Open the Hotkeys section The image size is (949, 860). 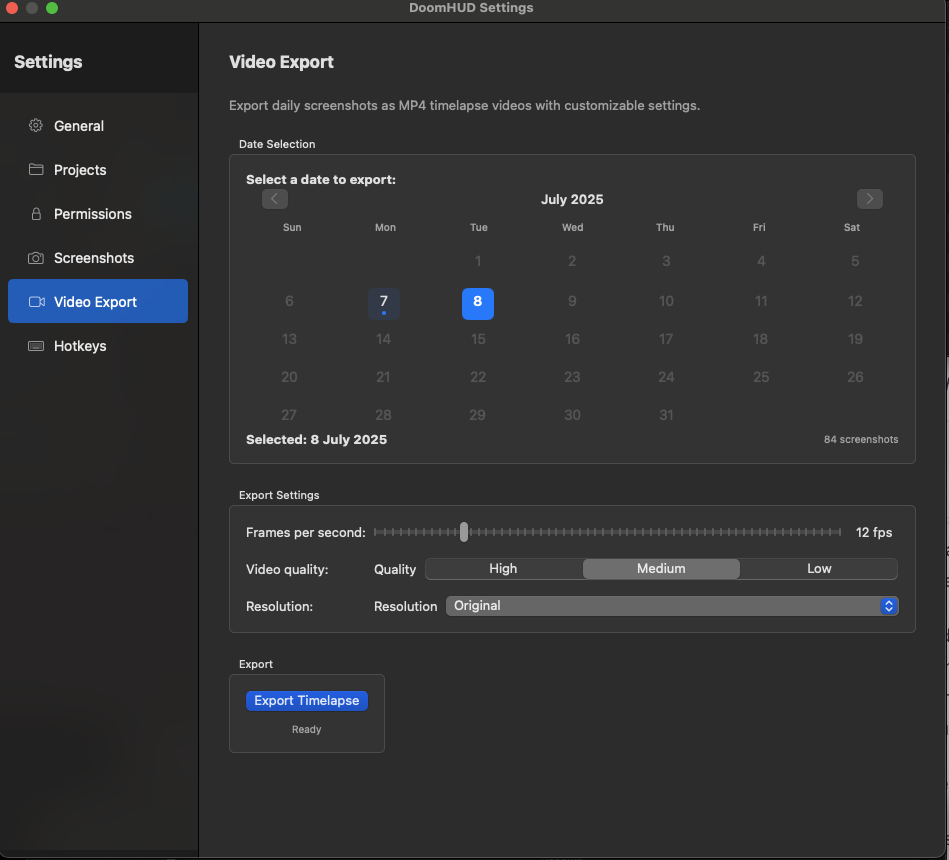[98, 346]
